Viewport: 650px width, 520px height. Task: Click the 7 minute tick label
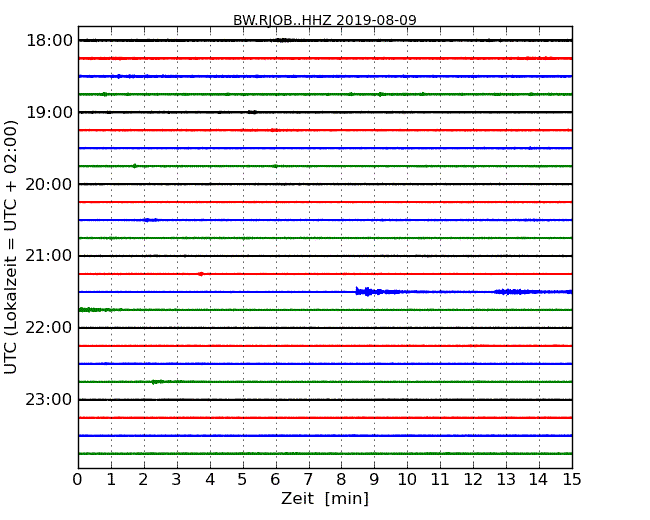[308, 480]
